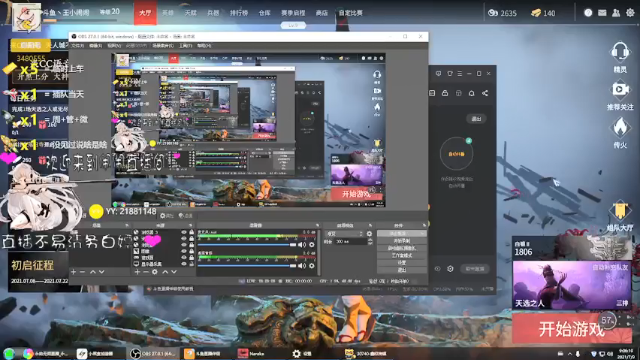
Task: Pop out the OBS controls dock
Action: [424, 225]
